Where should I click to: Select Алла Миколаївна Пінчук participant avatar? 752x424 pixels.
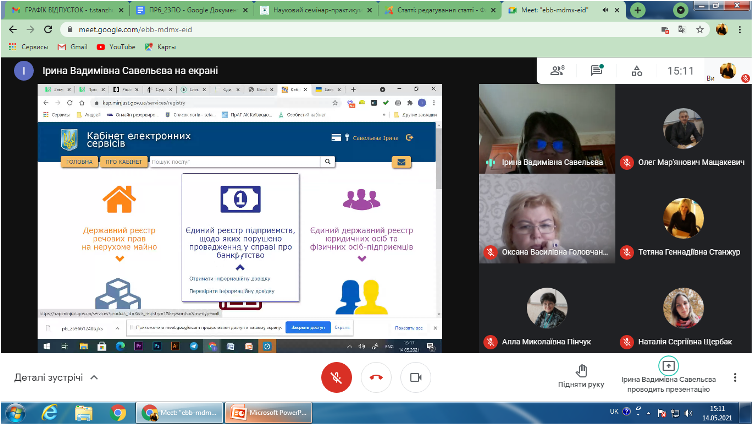(547, 308)
